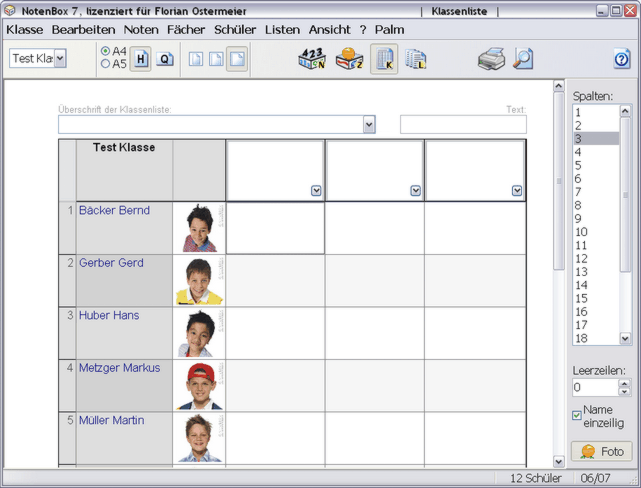
Task: Open the Z report icon
Action: [349, 58]
